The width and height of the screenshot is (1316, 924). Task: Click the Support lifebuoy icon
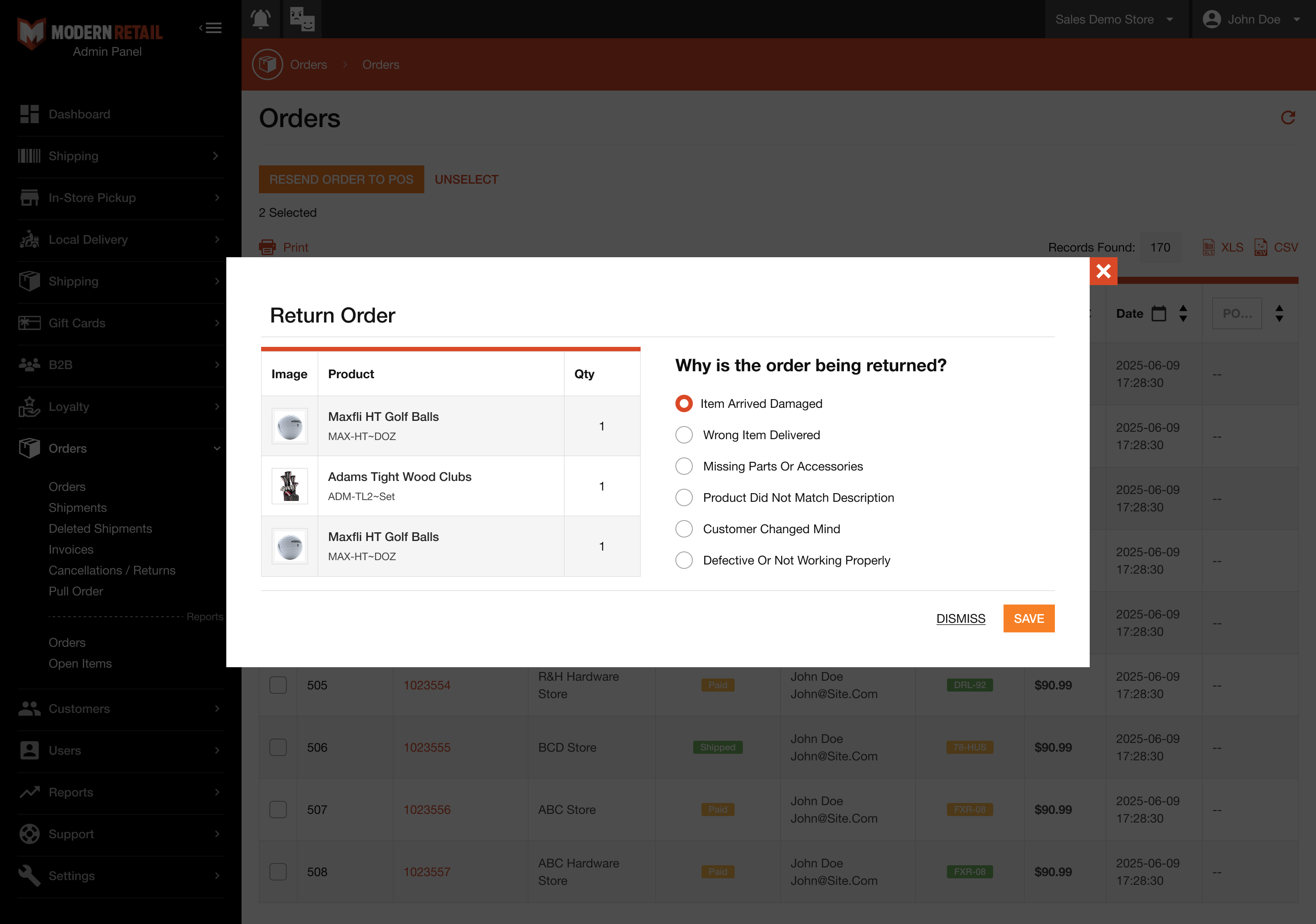click(x=29, y=834)
